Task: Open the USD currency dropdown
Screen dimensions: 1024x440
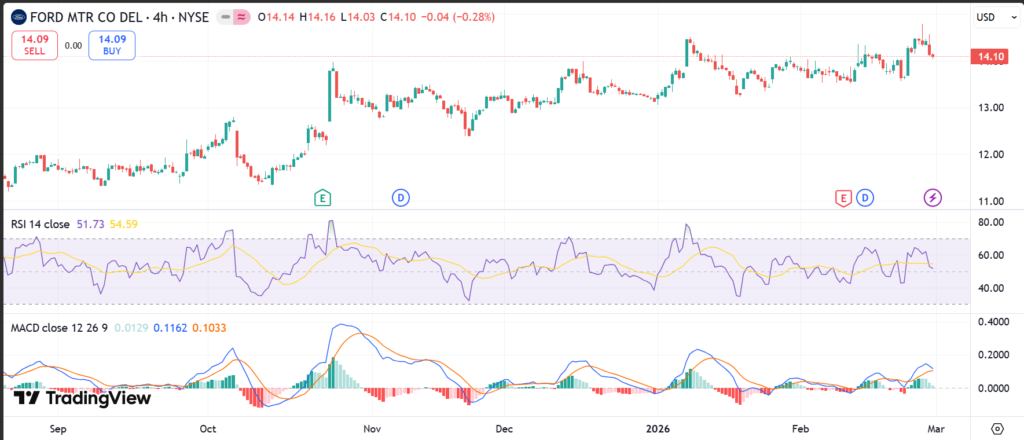Action: pyautogui.click(x=986, y=17)
